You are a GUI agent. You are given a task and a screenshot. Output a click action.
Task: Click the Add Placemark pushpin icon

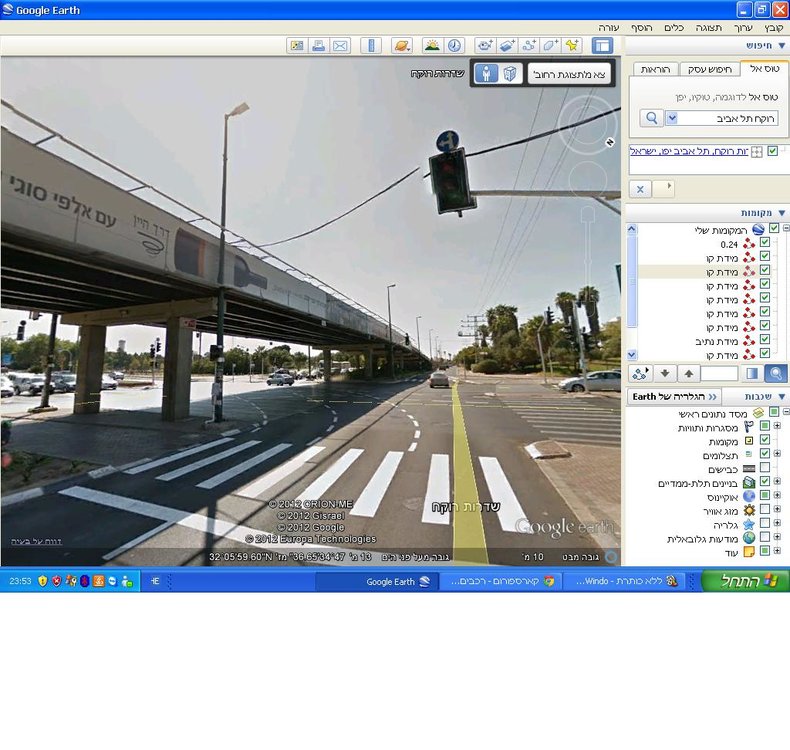click(x=572, y=46)
